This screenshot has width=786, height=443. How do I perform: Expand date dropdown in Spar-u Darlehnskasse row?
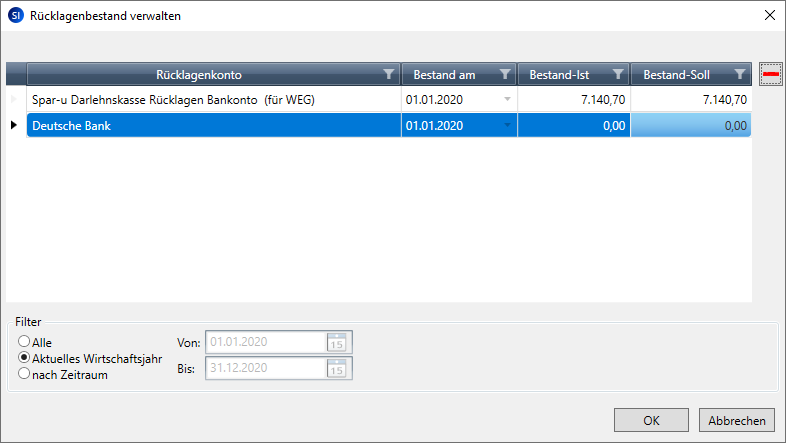point(507,100)
